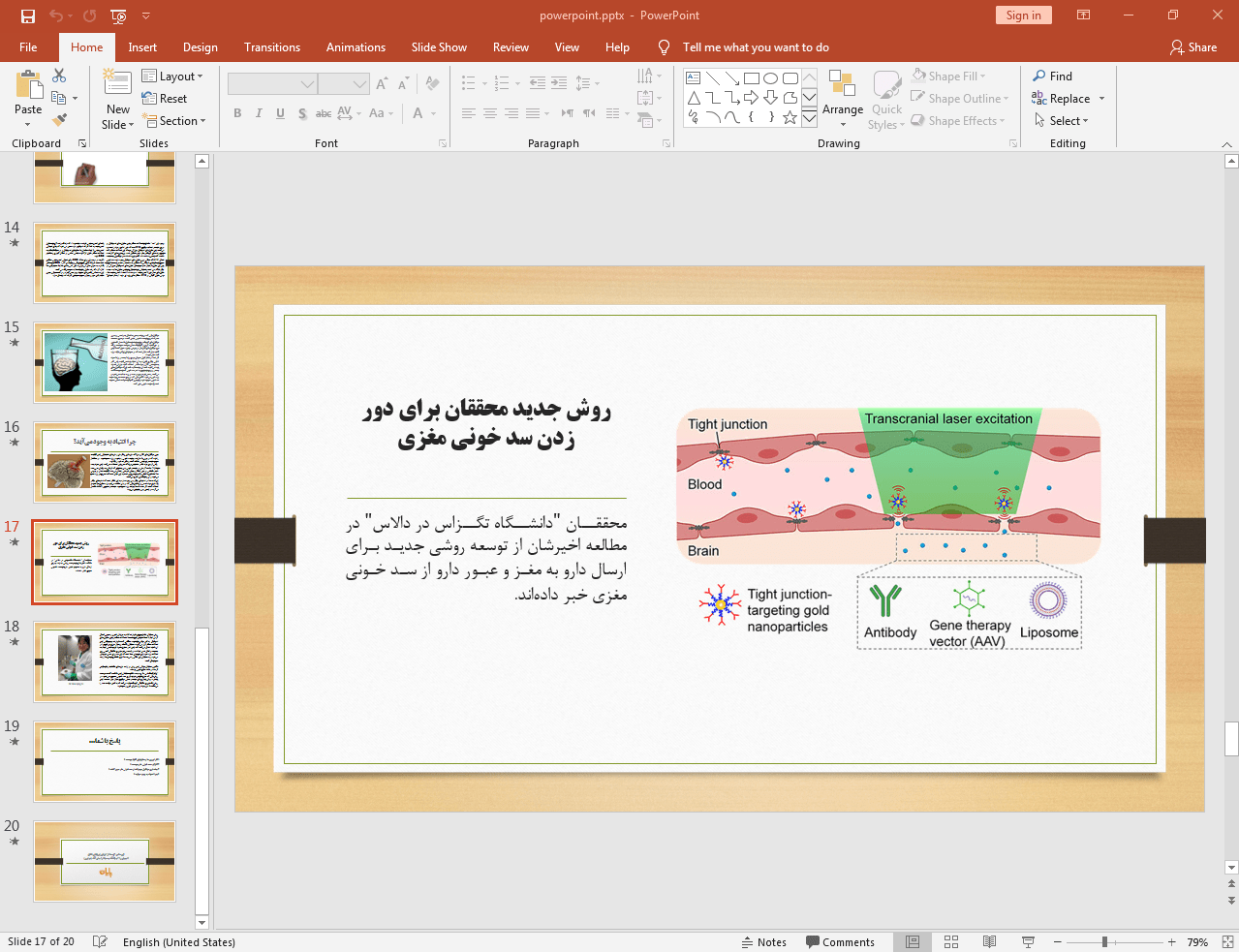
Task: Open Normal view from status bar
Action: click(913, 941)
